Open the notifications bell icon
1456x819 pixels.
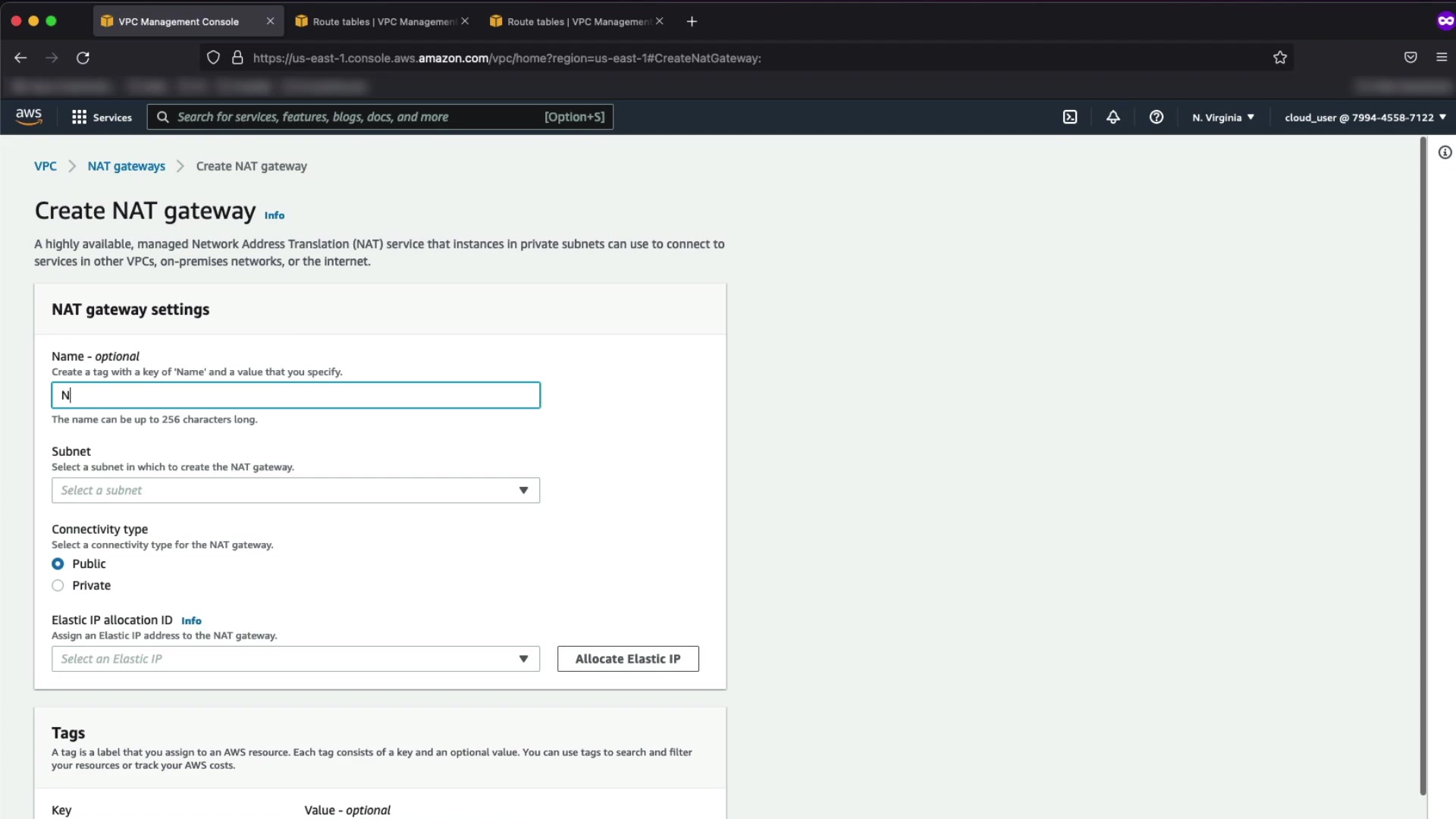tap(1113, 117)
